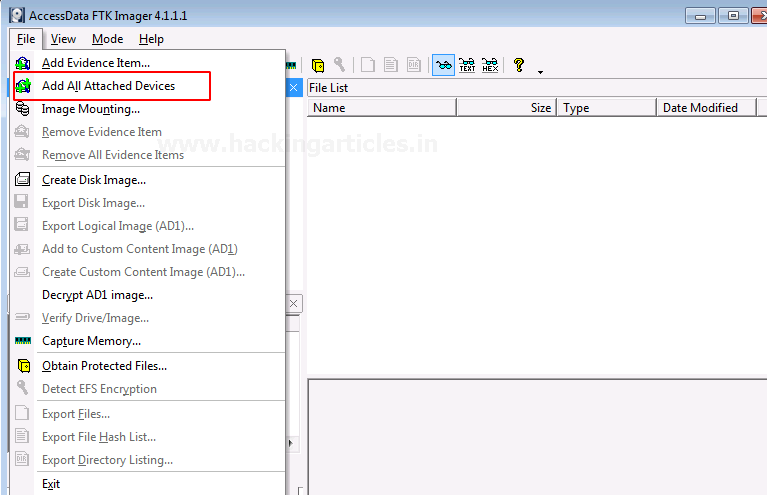Sort file list by Type column

607,108
